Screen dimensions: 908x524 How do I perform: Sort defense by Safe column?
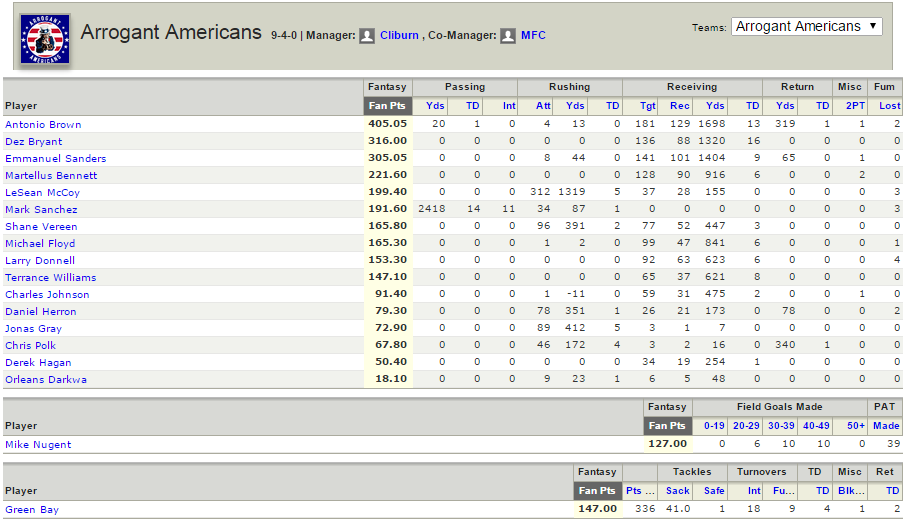pos(714,490)
